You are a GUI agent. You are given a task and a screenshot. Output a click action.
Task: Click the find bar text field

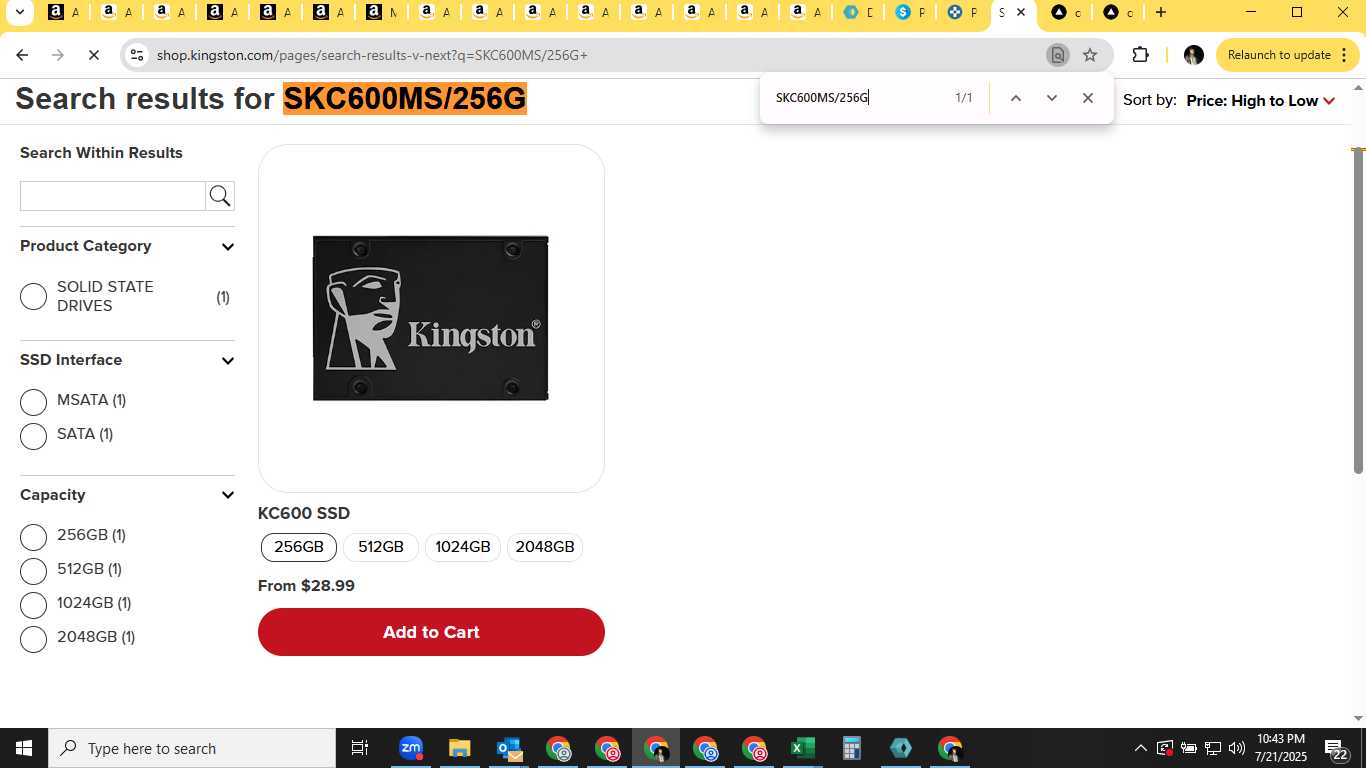(858, 98)
